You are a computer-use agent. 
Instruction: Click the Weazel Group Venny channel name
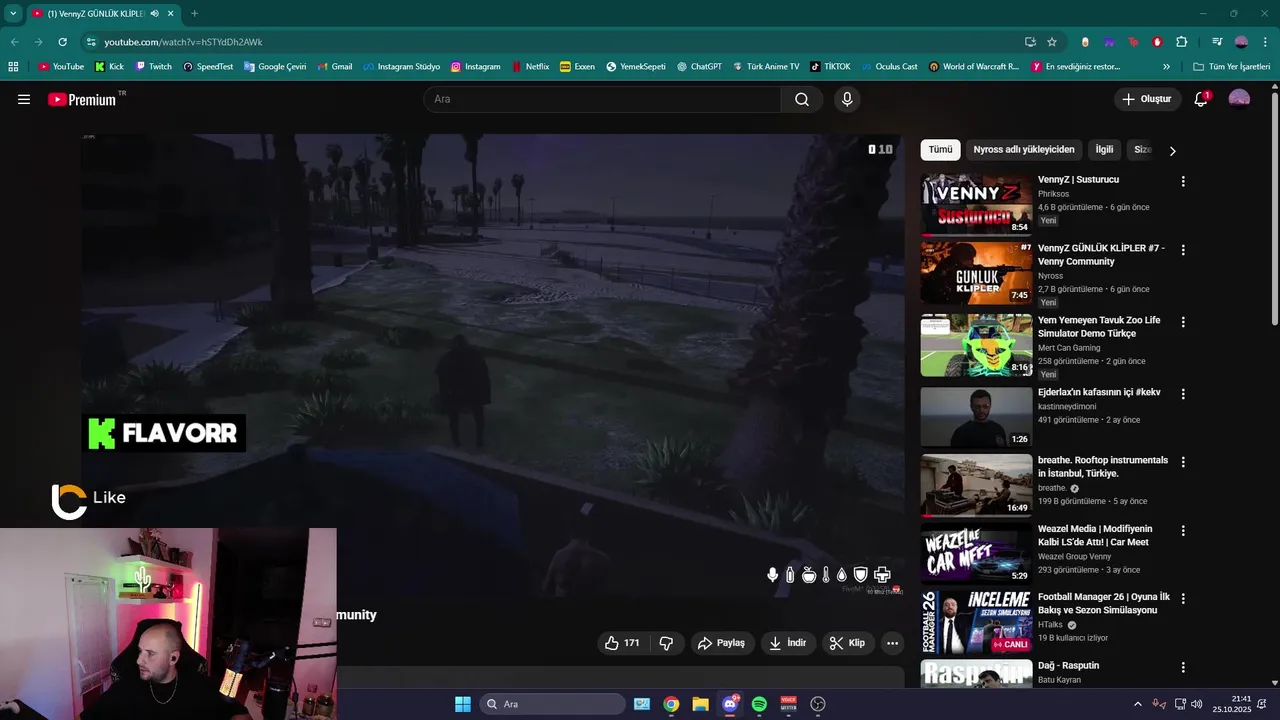(x=1074, y=557)
